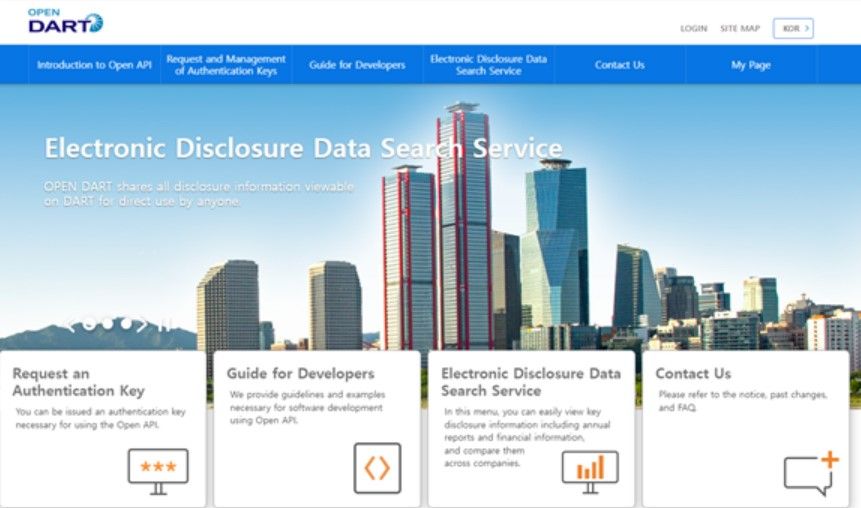861x508 pixels.
Task: Open Contact Us in navigation bar
Action: pos(619,65)
